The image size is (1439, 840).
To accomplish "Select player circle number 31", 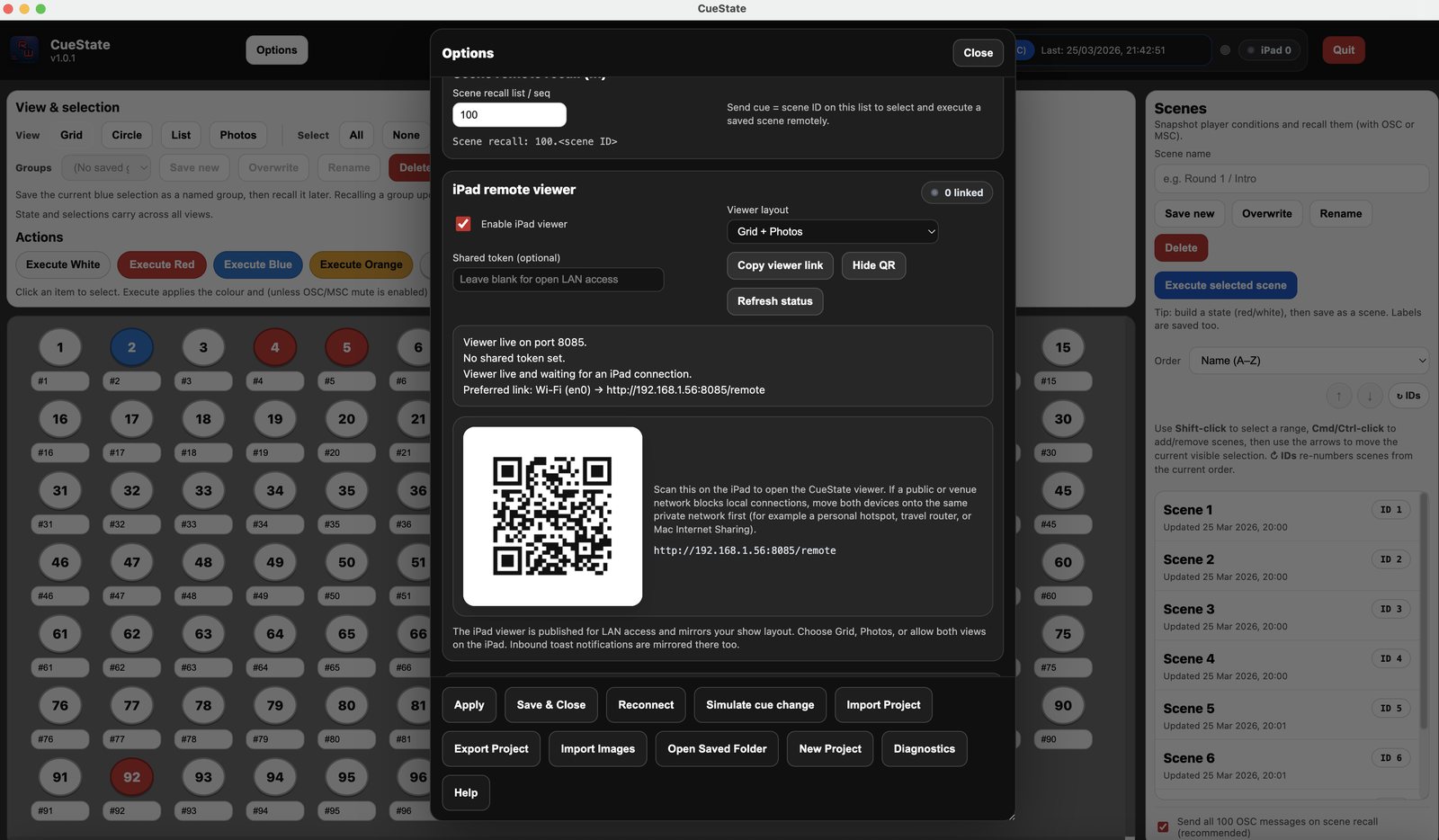I will (x=60, y=490).
